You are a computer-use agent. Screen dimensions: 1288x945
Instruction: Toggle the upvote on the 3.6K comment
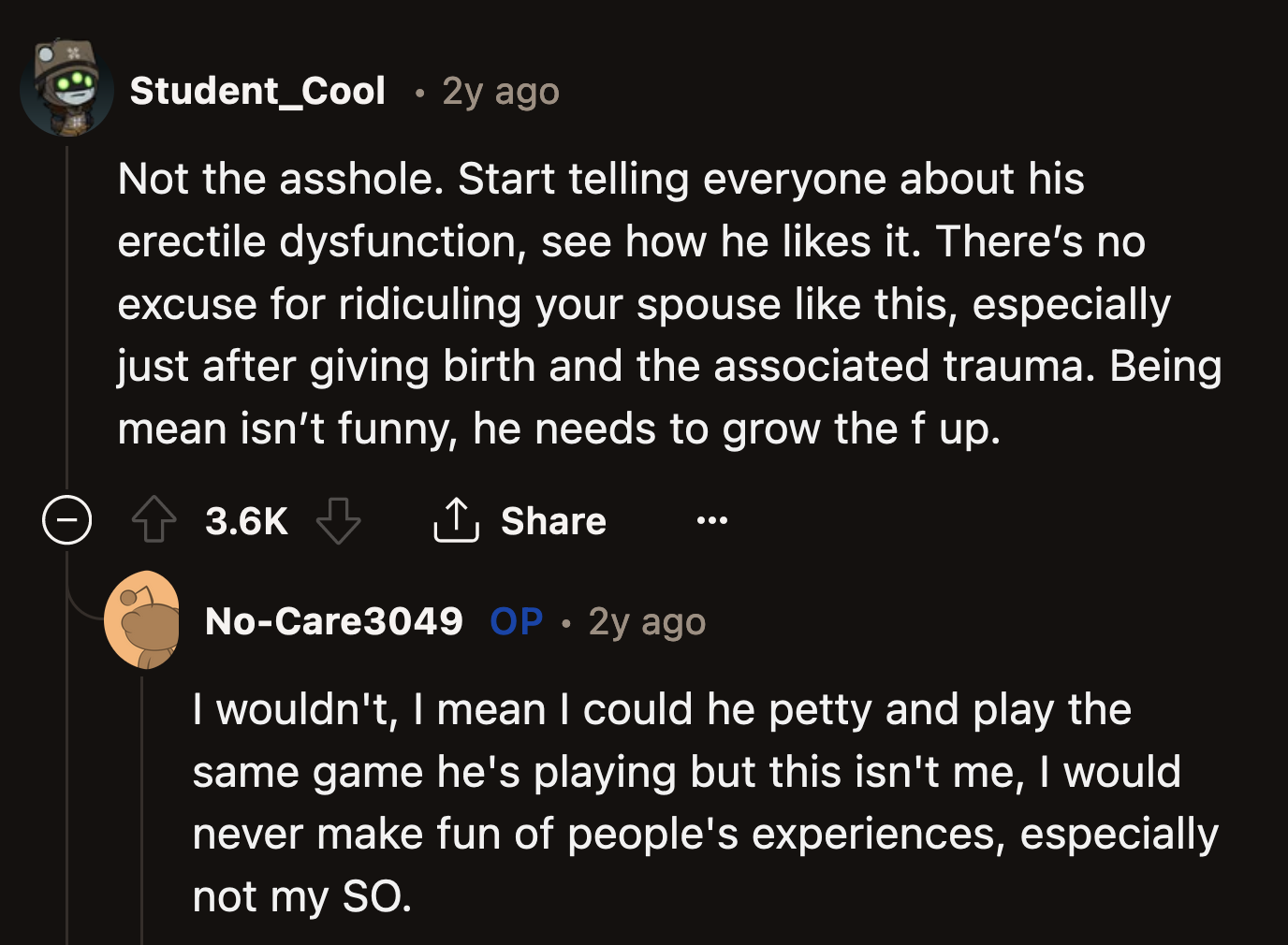[x=155, y=520]
